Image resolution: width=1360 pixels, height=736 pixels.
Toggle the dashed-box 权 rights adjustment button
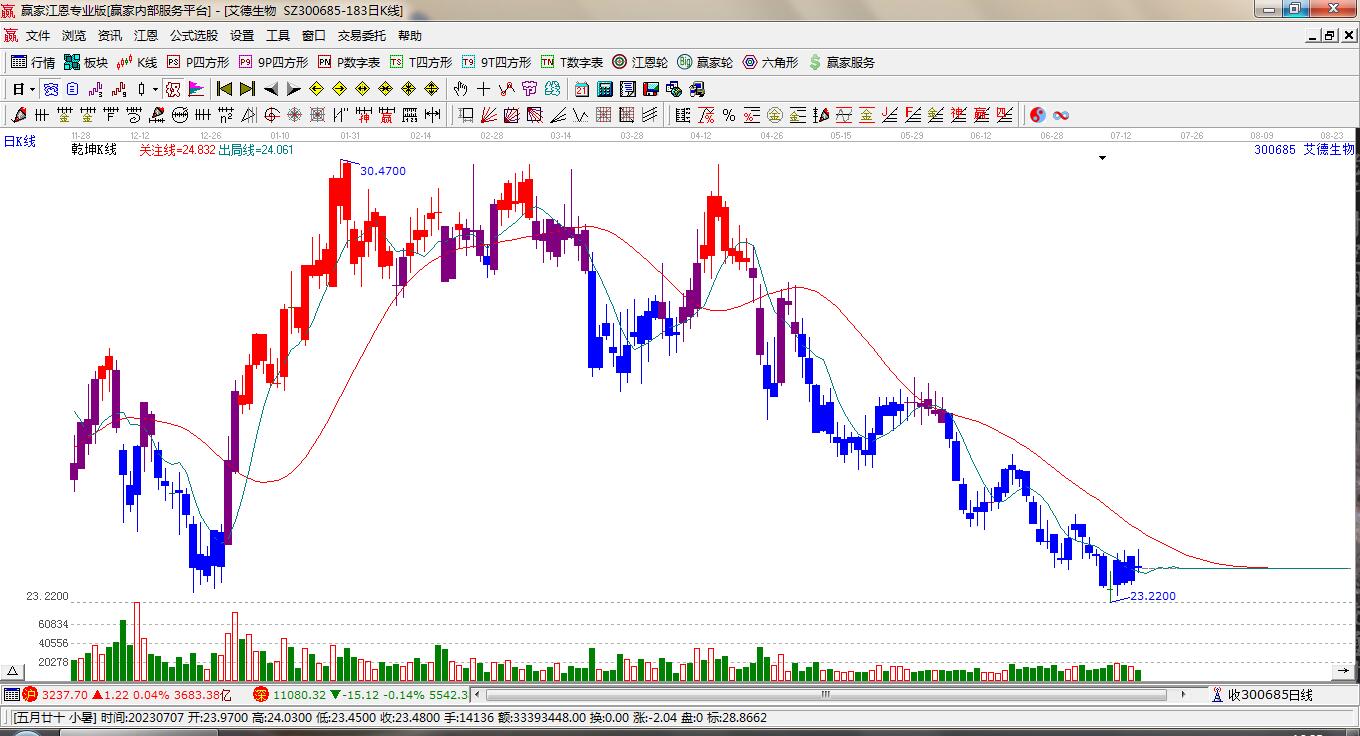click(173, 89)
